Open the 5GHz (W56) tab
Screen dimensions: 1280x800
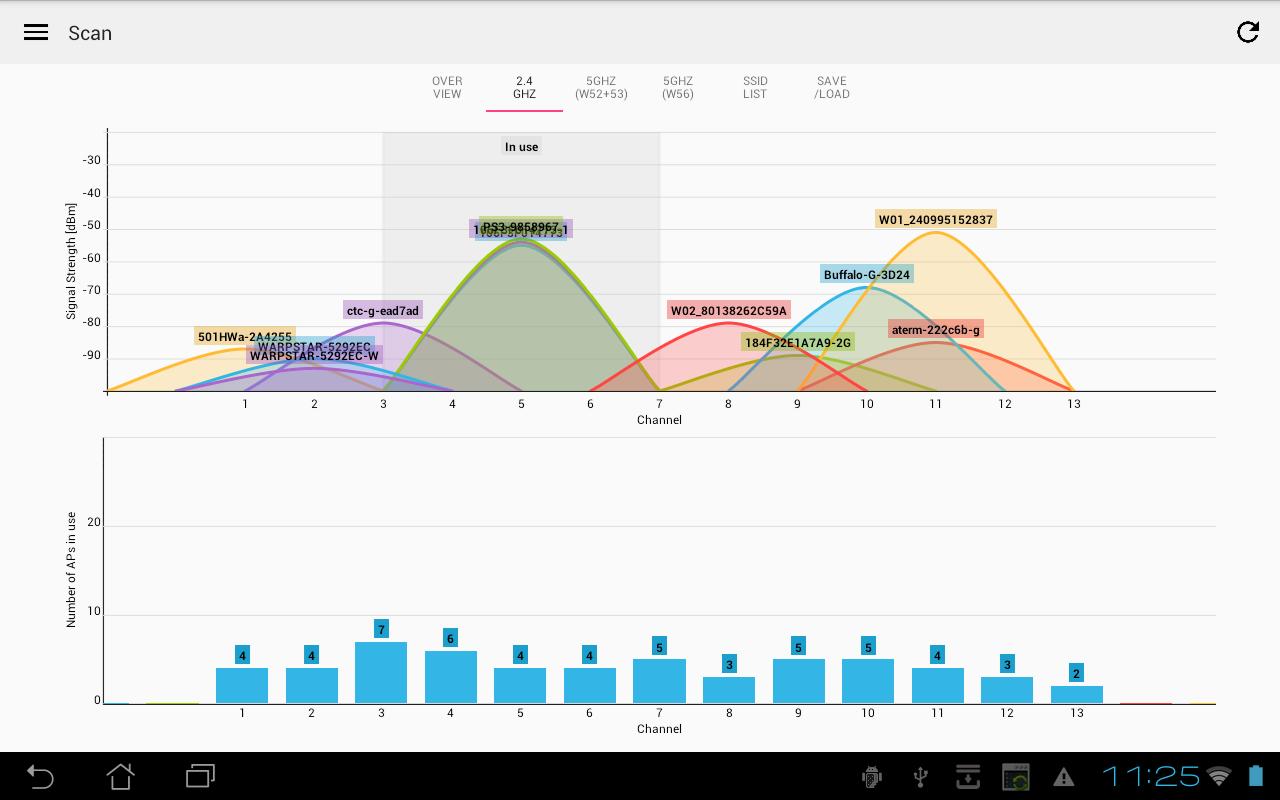(x=678, y=88)
